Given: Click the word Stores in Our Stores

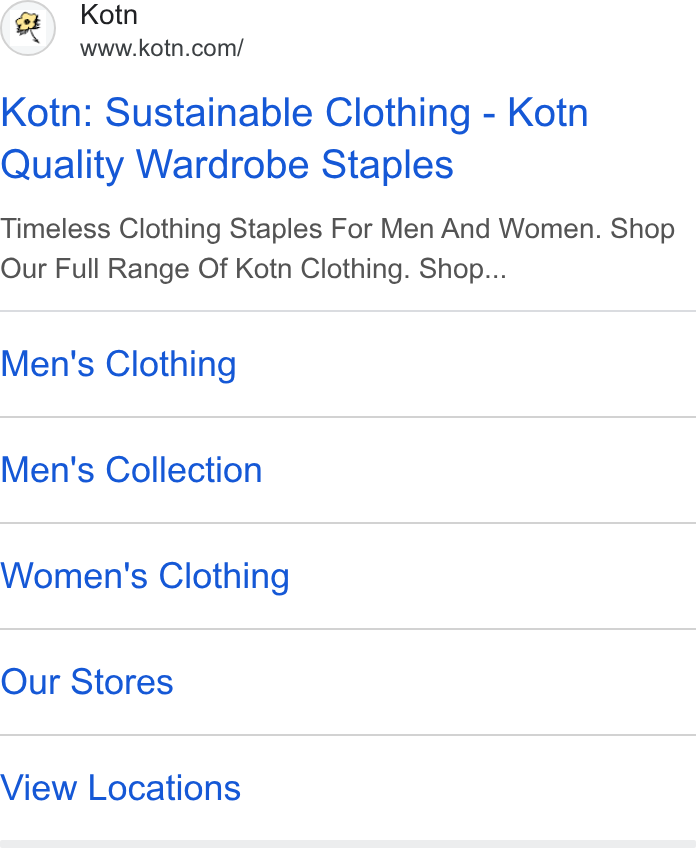Looking at the screenshot, I should [122, 682].
